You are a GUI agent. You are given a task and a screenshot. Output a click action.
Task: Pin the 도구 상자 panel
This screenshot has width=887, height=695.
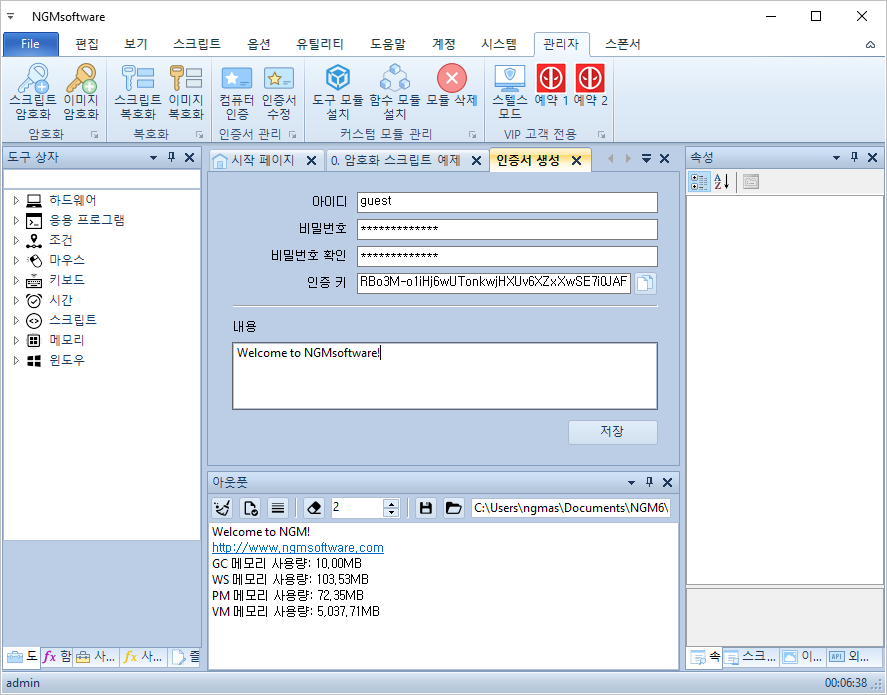click(x=171, y=157)
